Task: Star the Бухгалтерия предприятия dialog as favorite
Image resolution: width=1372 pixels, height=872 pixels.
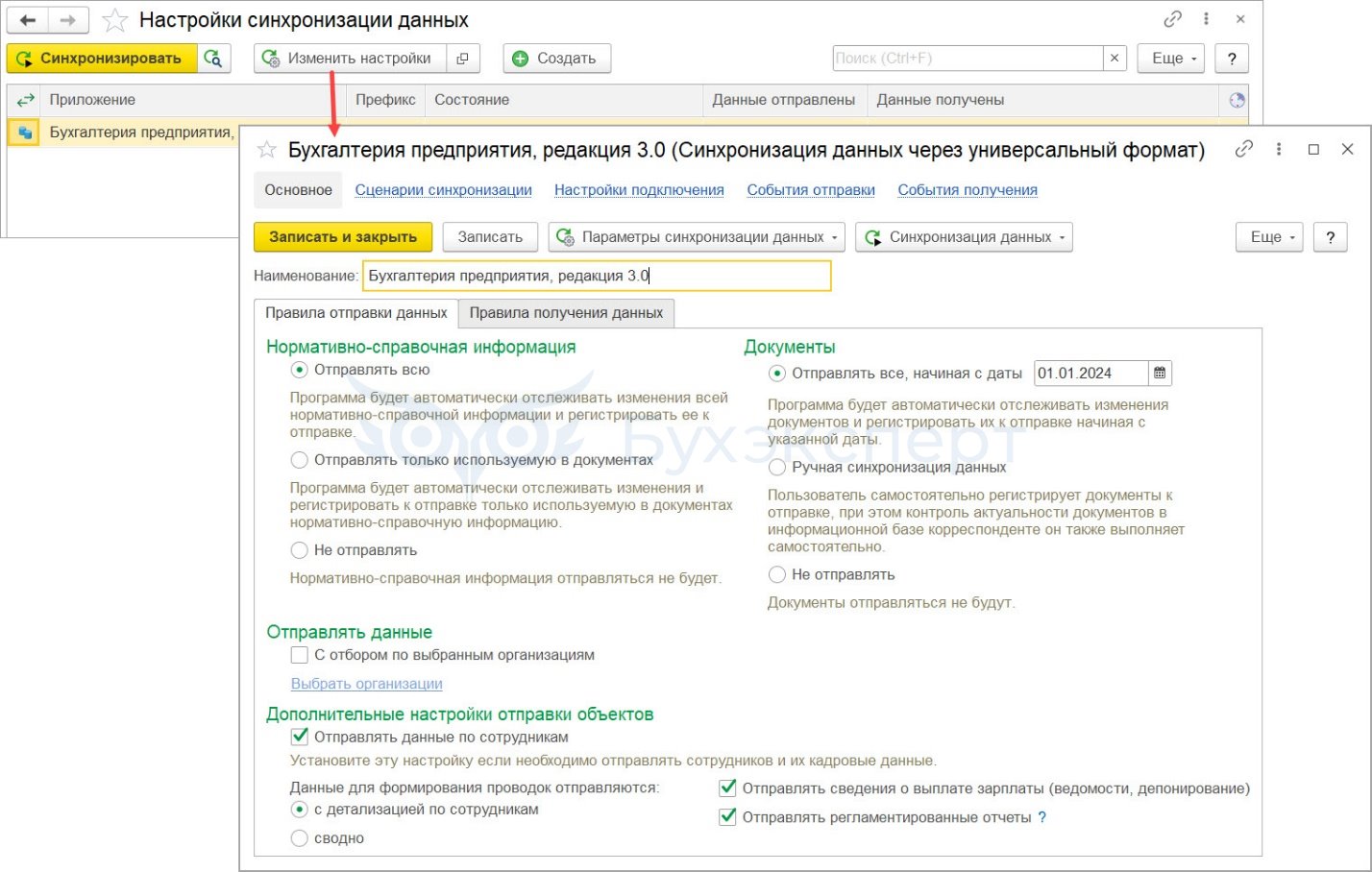Action: (267, 149)
